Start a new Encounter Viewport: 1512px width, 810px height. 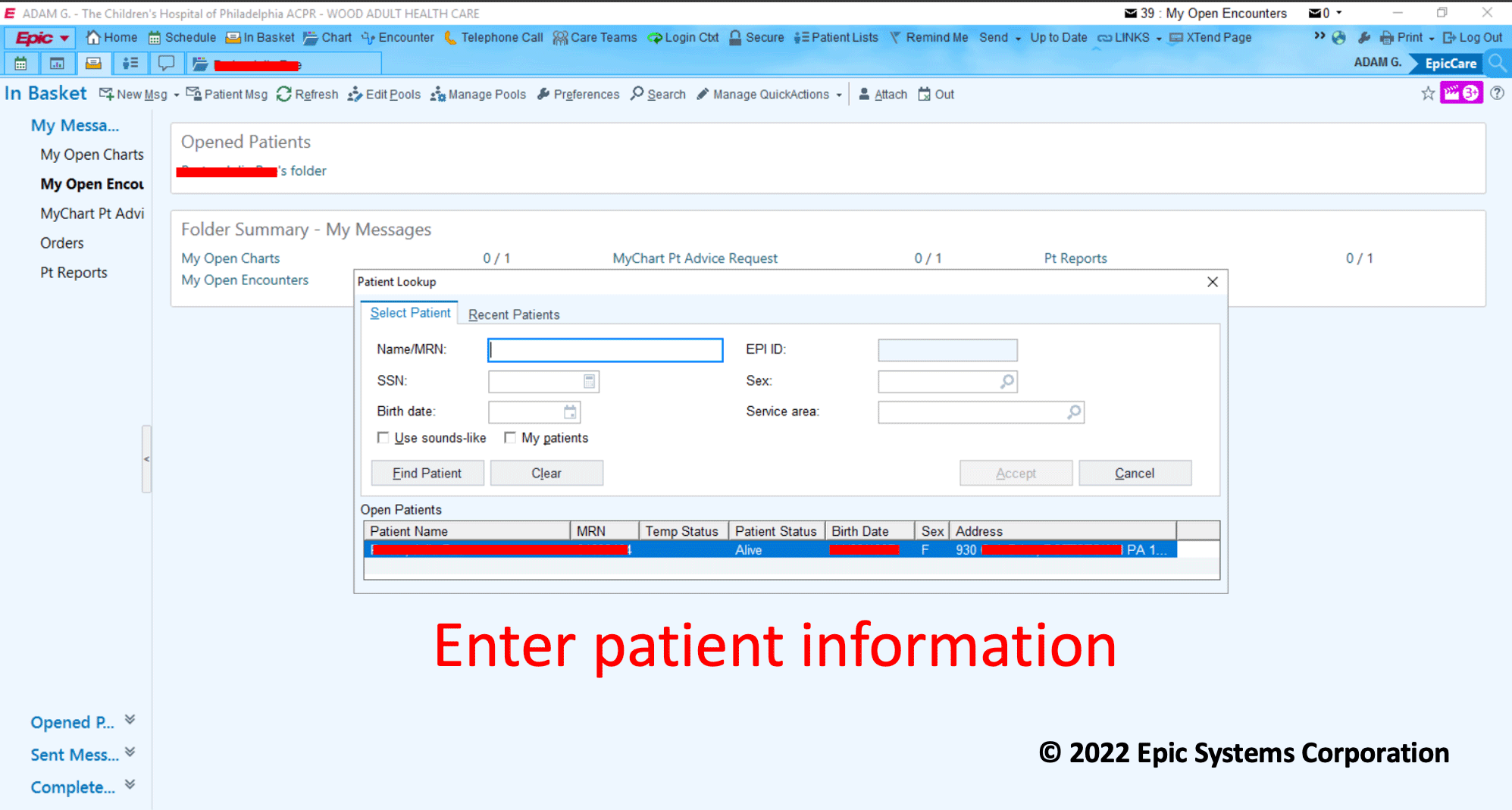pyautogui.click(x=398, y=38)
